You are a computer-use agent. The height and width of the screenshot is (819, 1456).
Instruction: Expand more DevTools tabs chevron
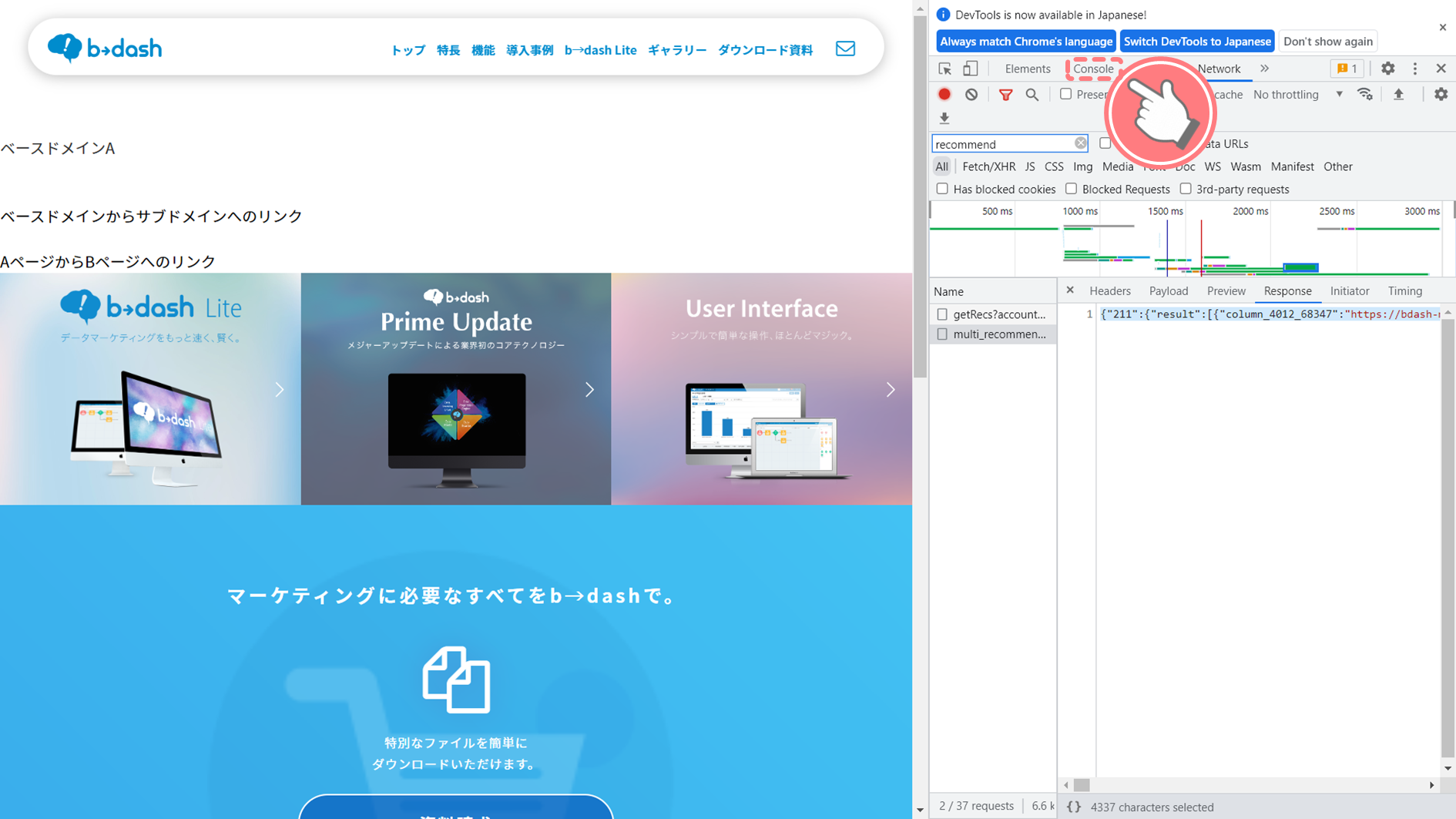1264,69
